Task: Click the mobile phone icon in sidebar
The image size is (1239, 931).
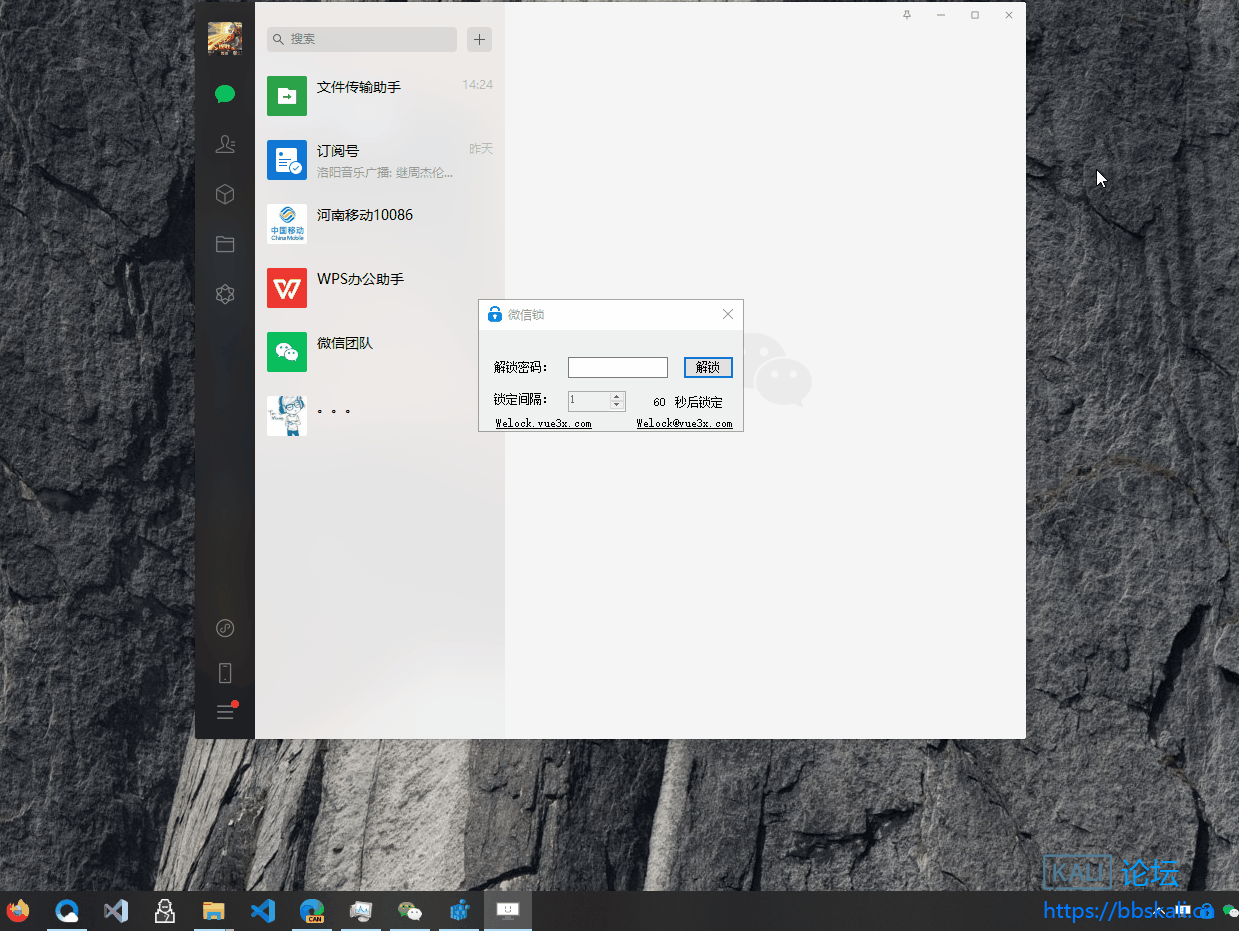Action: tap(224, 672)
